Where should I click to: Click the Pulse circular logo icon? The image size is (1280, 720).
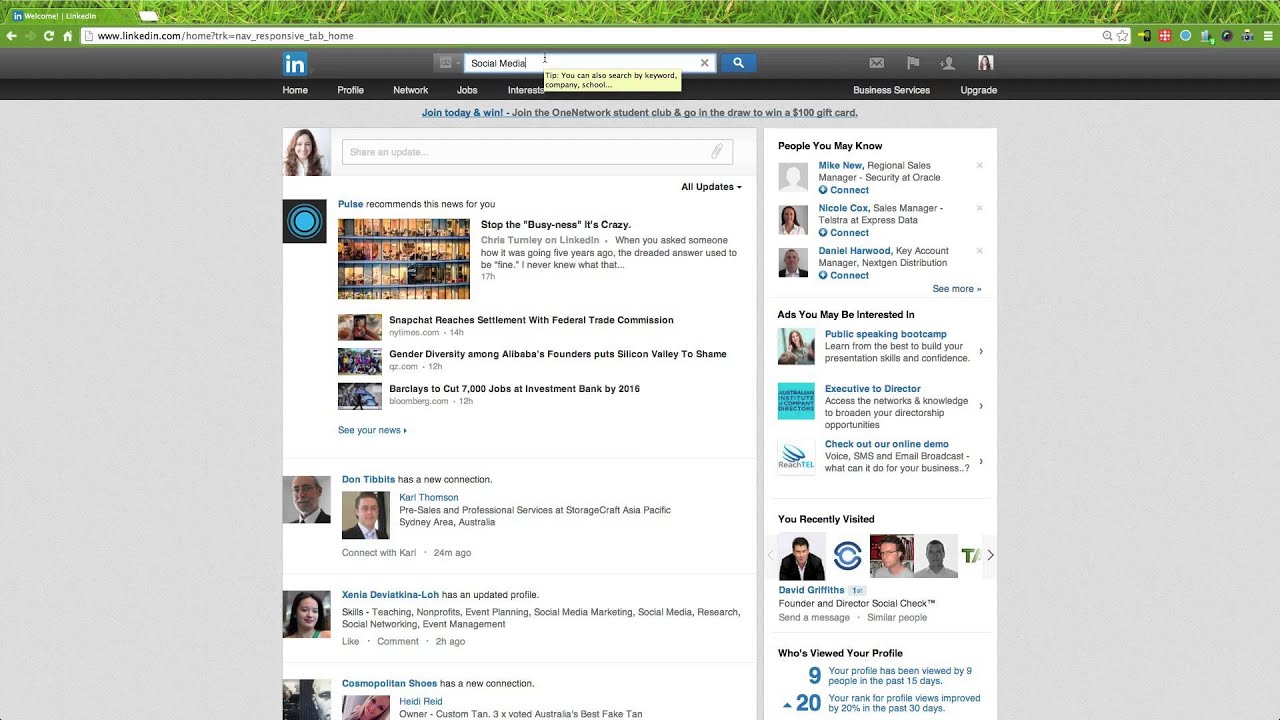[x=304, y=221]
